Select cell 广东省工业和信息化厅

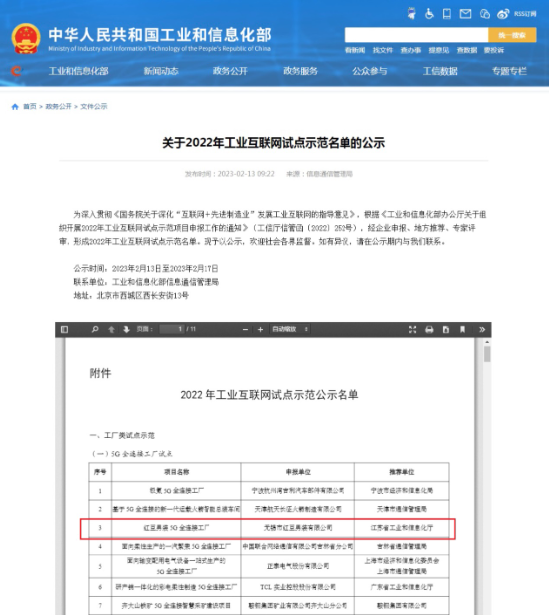point(402,587)
